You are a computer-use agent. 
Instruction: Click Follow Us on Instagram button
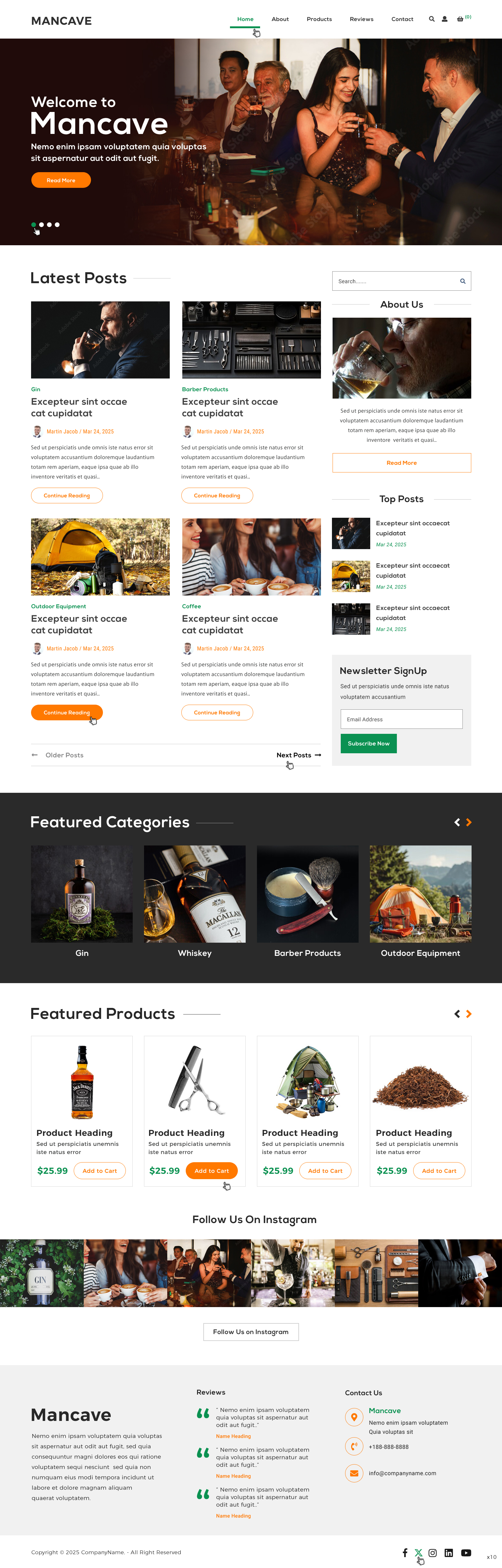[251, 1332]
